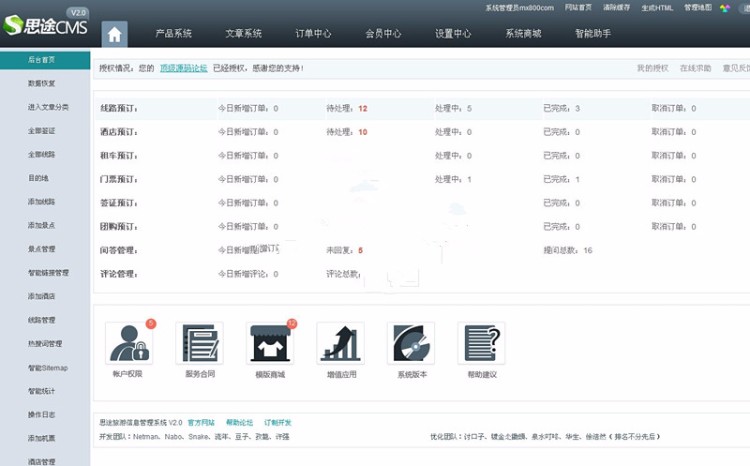
Task: Open the 系统版本 system version disc icon
Action: pyautogui.click(x=411, y=343)
